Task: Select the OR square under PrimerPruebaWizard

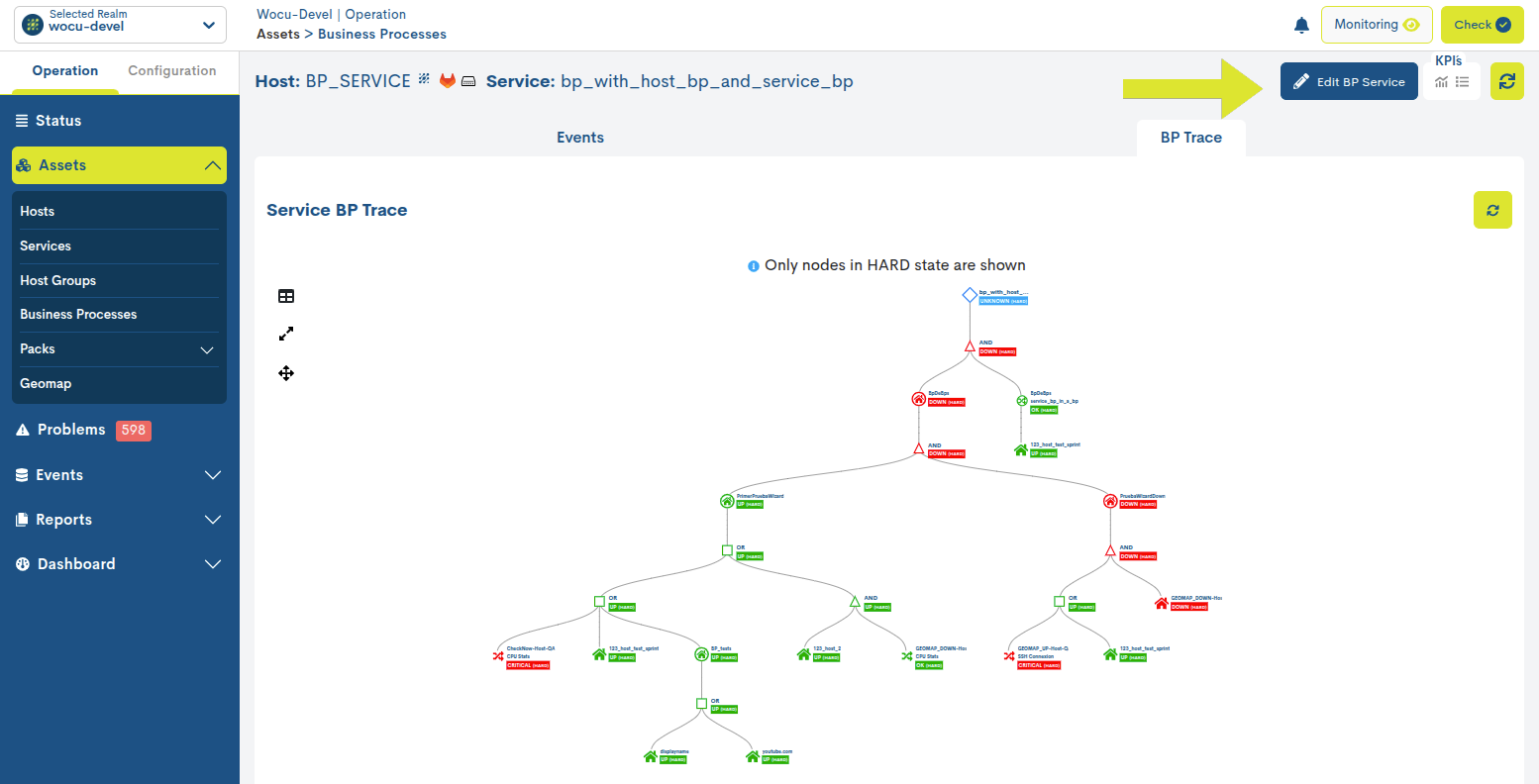Action: click(x=727, y=550)
